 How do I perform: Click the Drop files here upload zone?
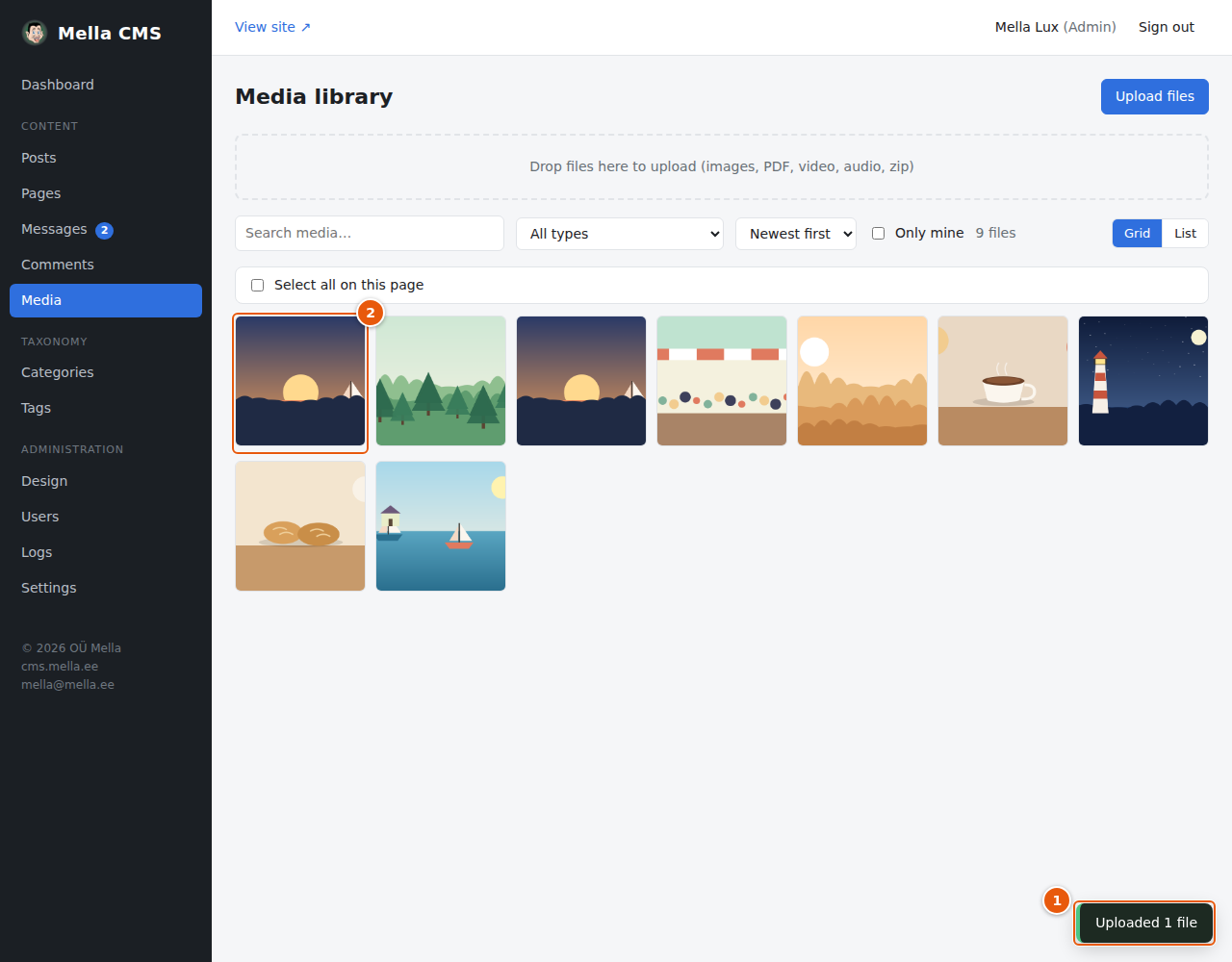point(722,166)
